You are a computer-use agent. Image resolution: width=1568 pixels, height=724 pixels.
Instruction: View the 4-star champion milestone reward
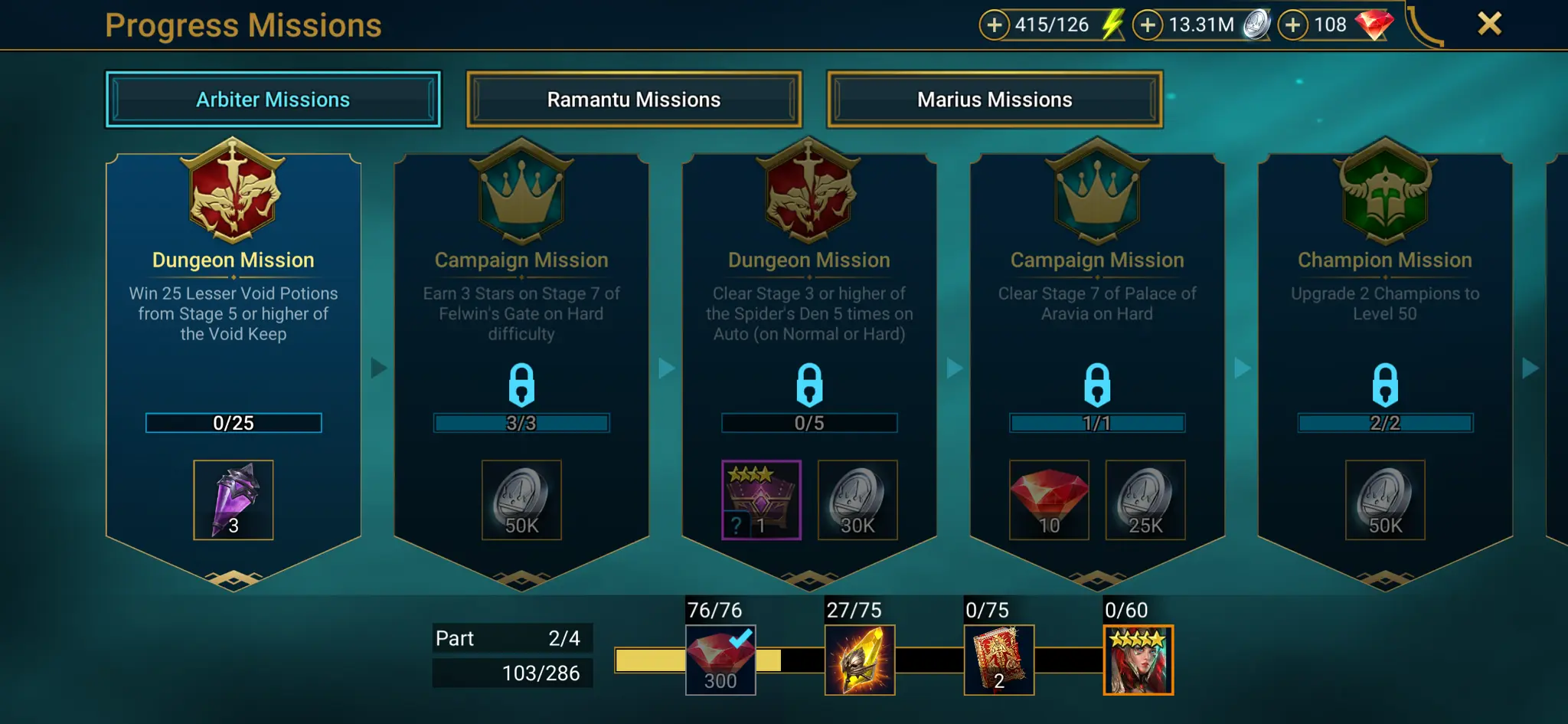pyautogui.click(x=1138, y=660)
